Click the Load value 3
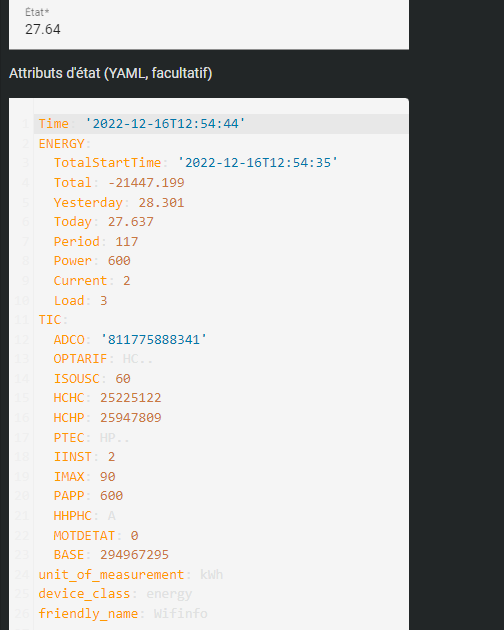Viewport: 504px width, 630px height. tap(104, 300)
